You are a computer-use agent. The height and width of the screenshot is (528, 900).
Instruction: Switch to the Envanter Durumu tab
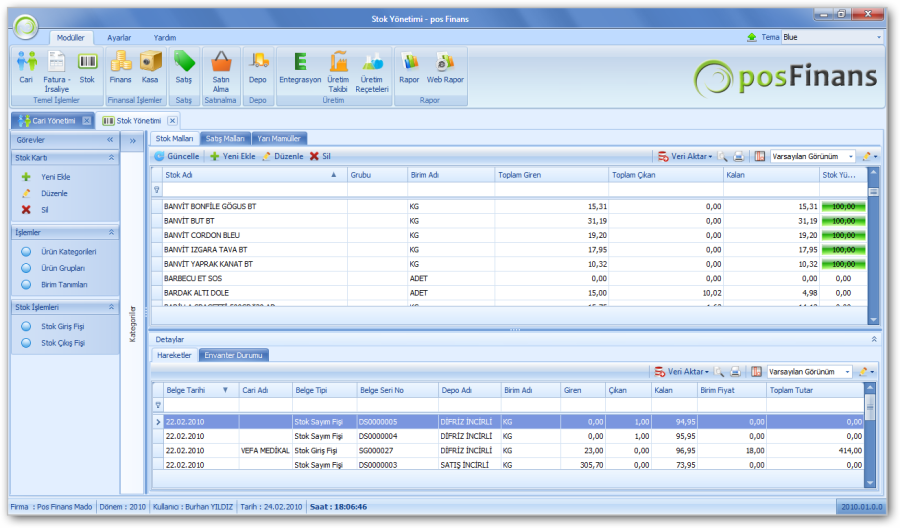pos(233,354)
